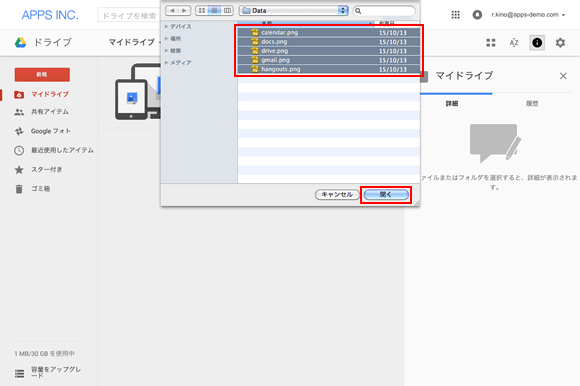Open the AZ sort options icon

click(x=514, y=43)
